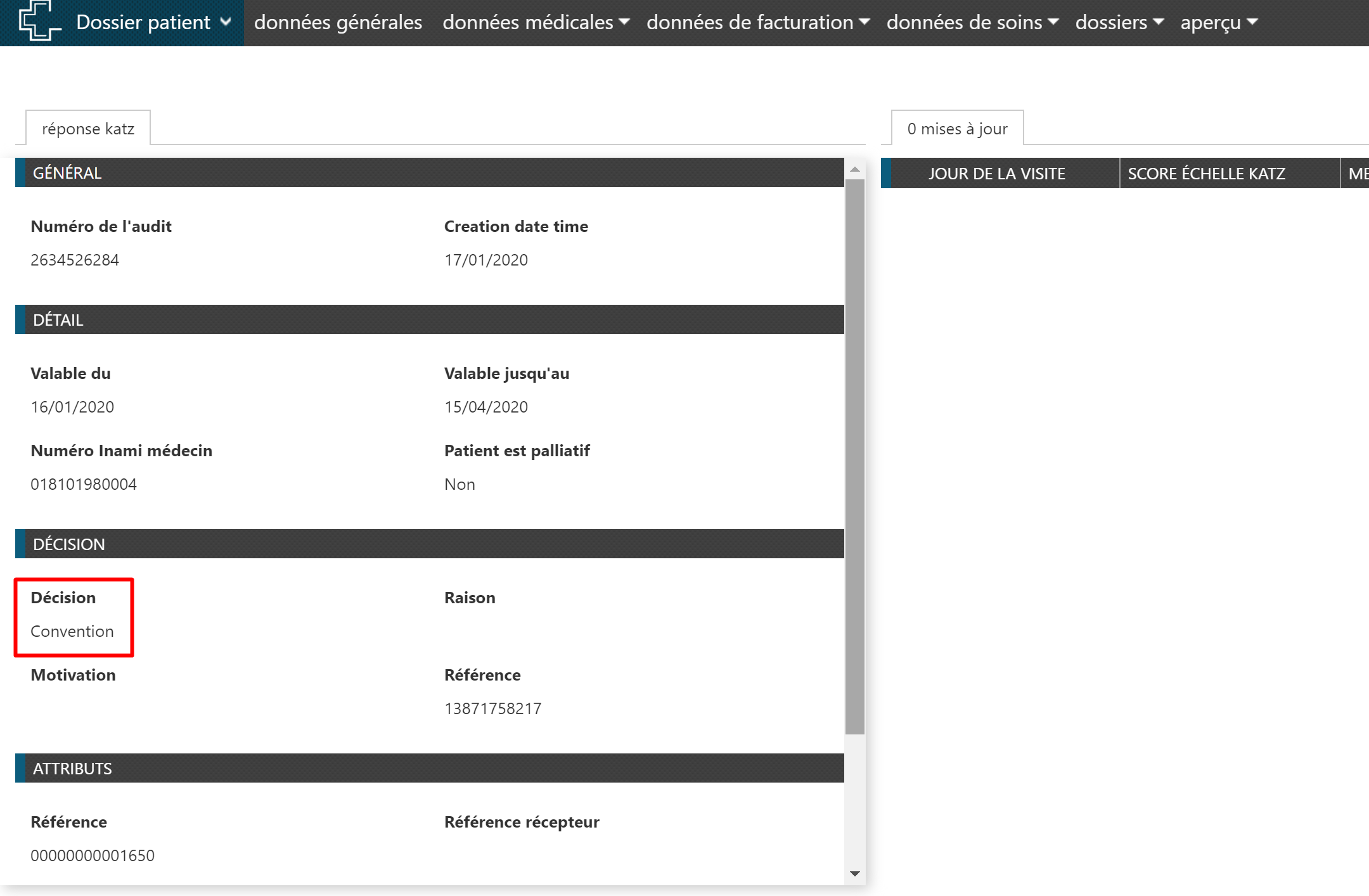Sort by Jour de la visite column

tap(996, 174)
